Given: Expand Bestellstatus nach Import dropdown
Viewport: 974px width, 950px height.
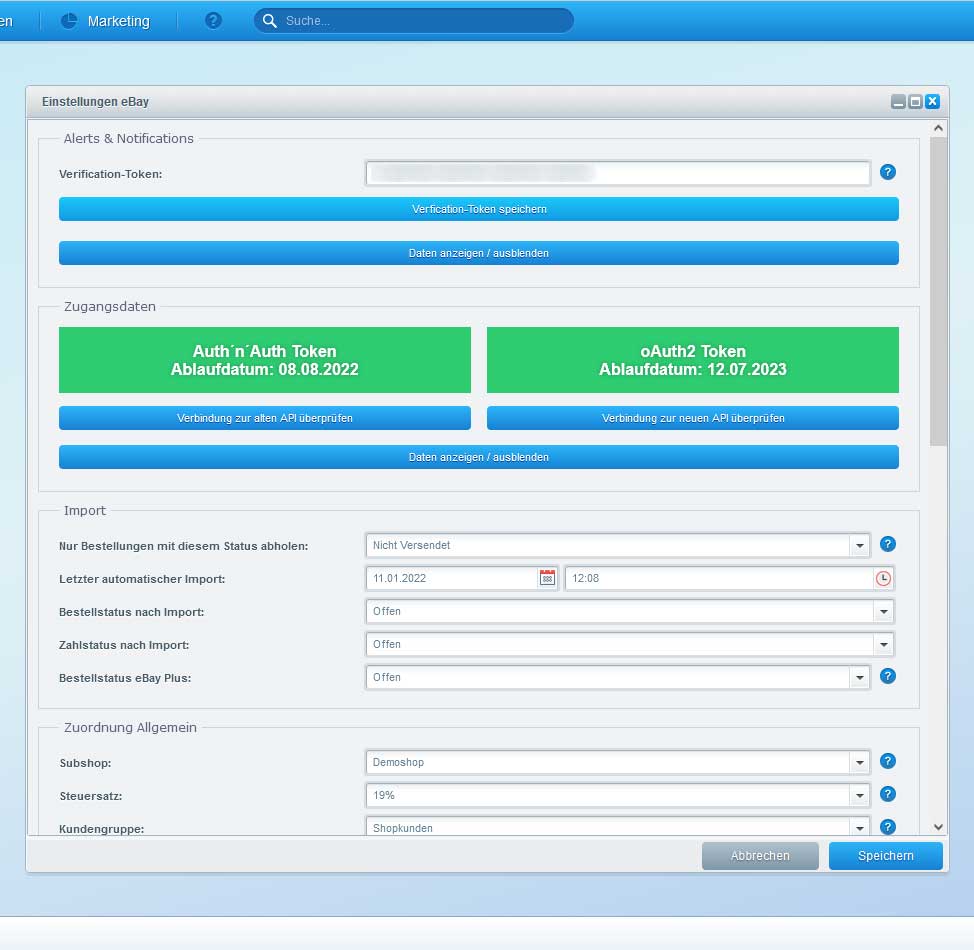Looking at the screenshot, I should click(883, 611).
